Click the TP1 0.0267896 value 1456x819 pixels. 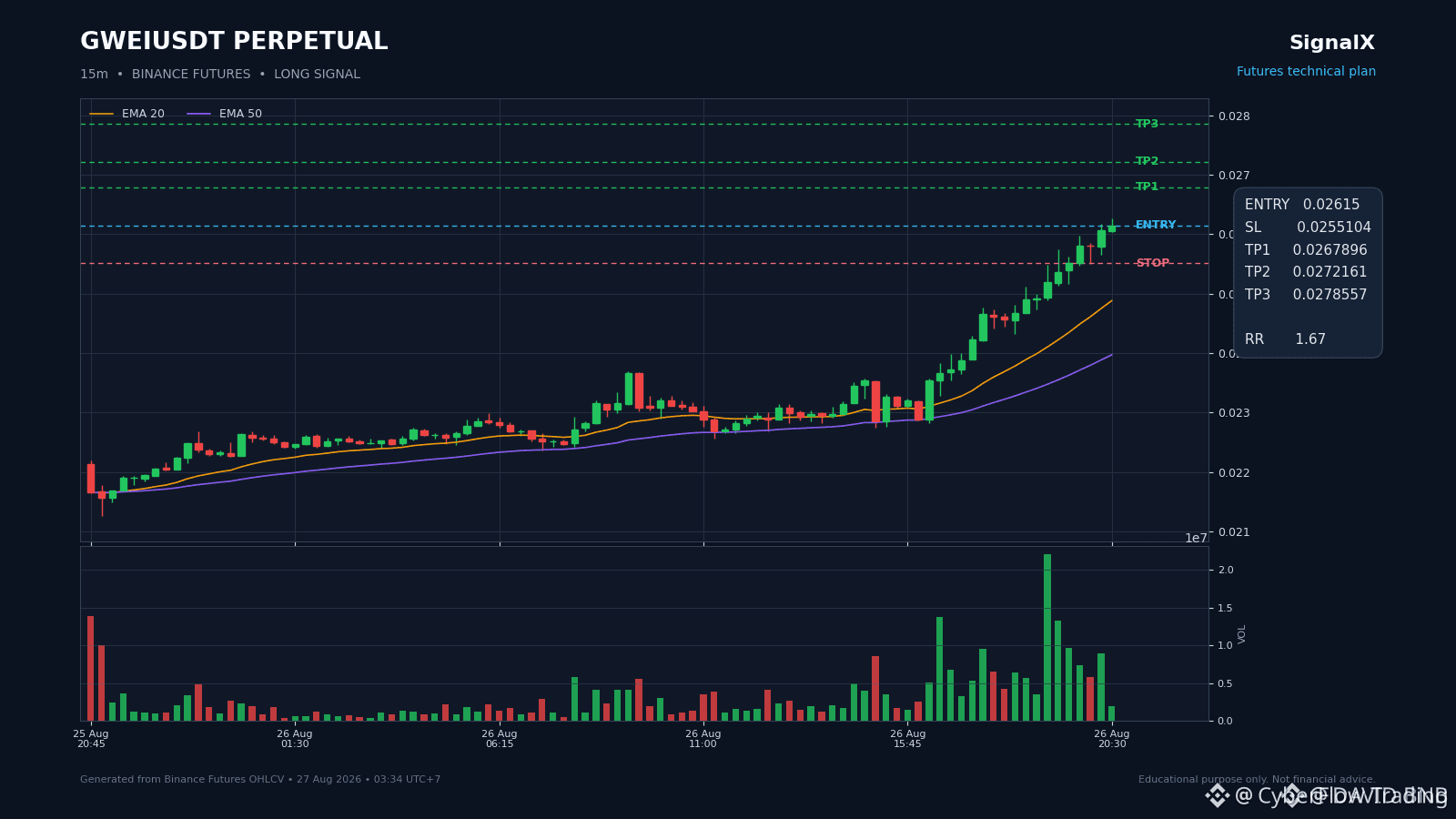[x=1306, y=250]
